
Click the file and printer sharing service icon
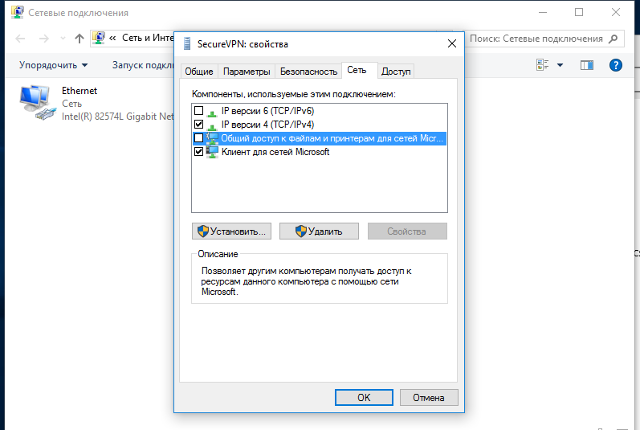(212, 138)
